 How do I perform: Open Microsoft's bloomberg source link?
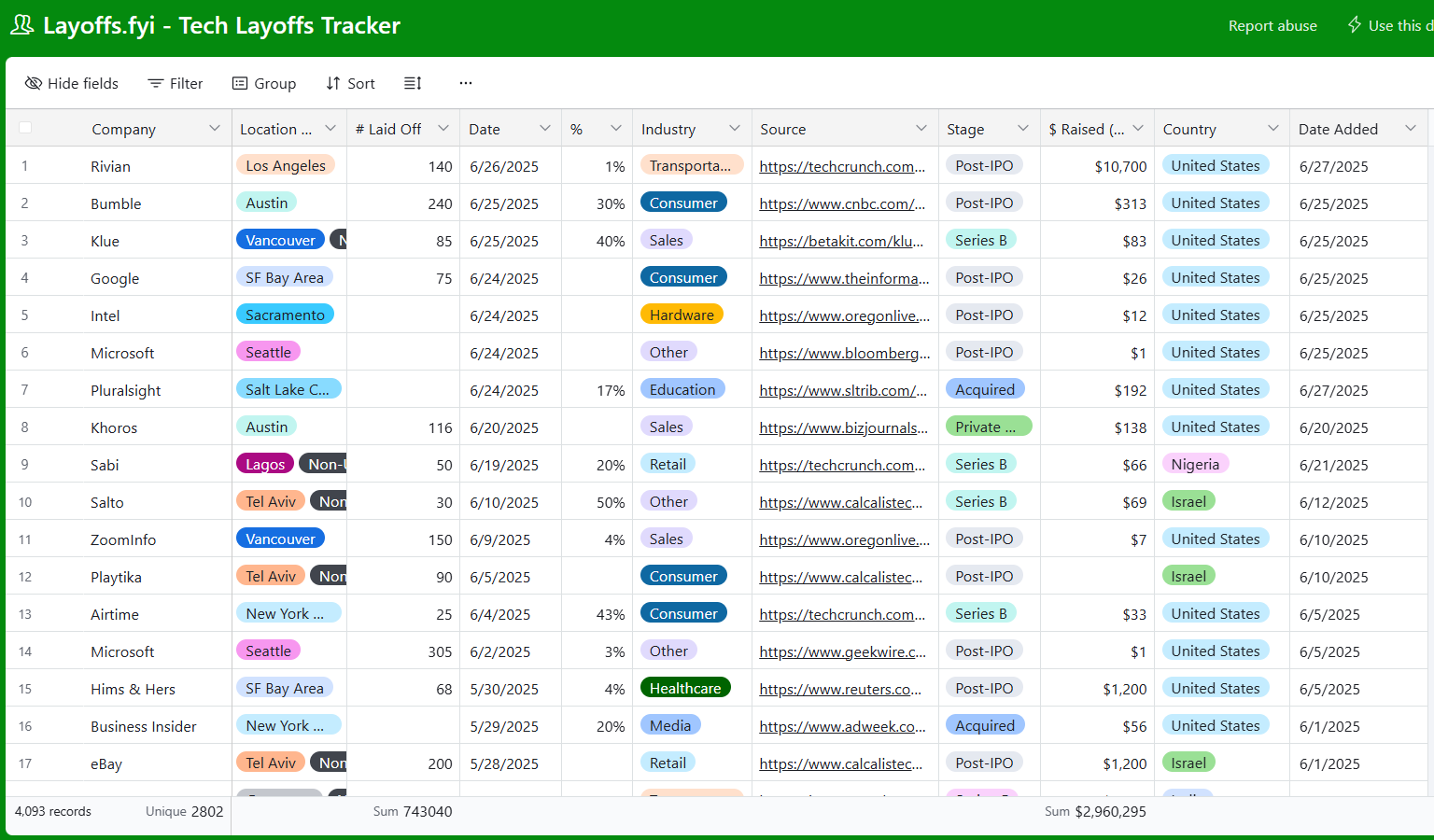pos(845,353)
